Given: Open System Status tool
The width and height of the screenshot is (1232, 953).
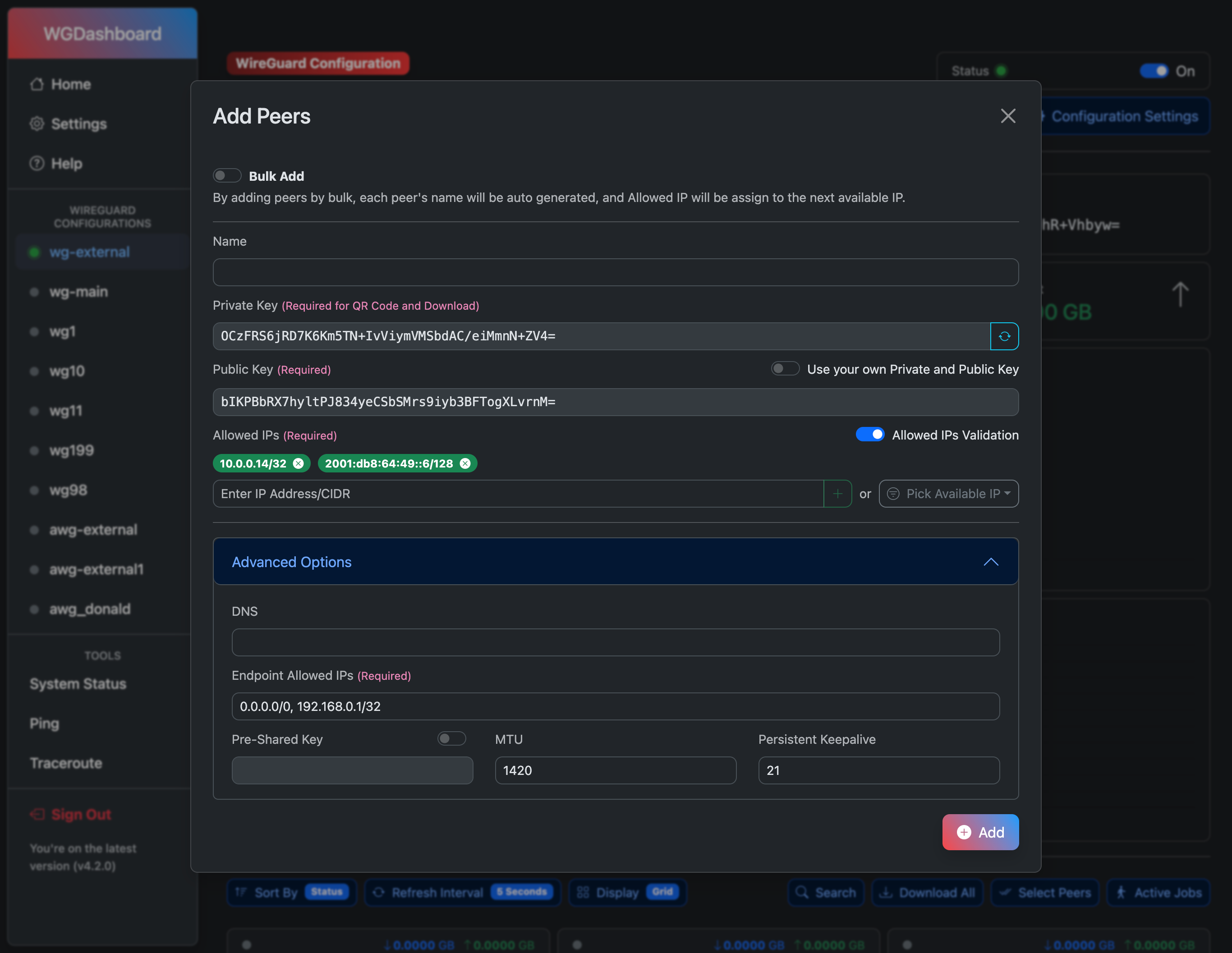Looking at the screenshot, I should click(x=103, y=684).
